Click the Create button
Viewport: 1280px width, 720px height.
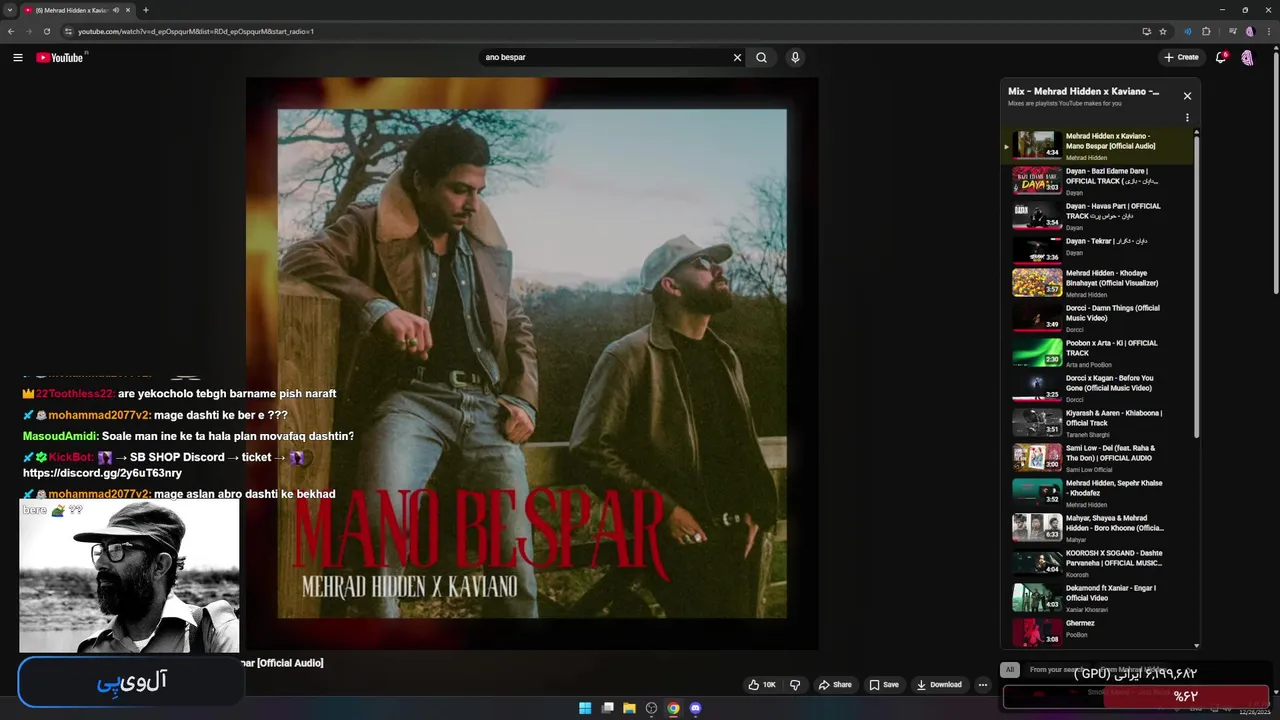(1181, 57)
